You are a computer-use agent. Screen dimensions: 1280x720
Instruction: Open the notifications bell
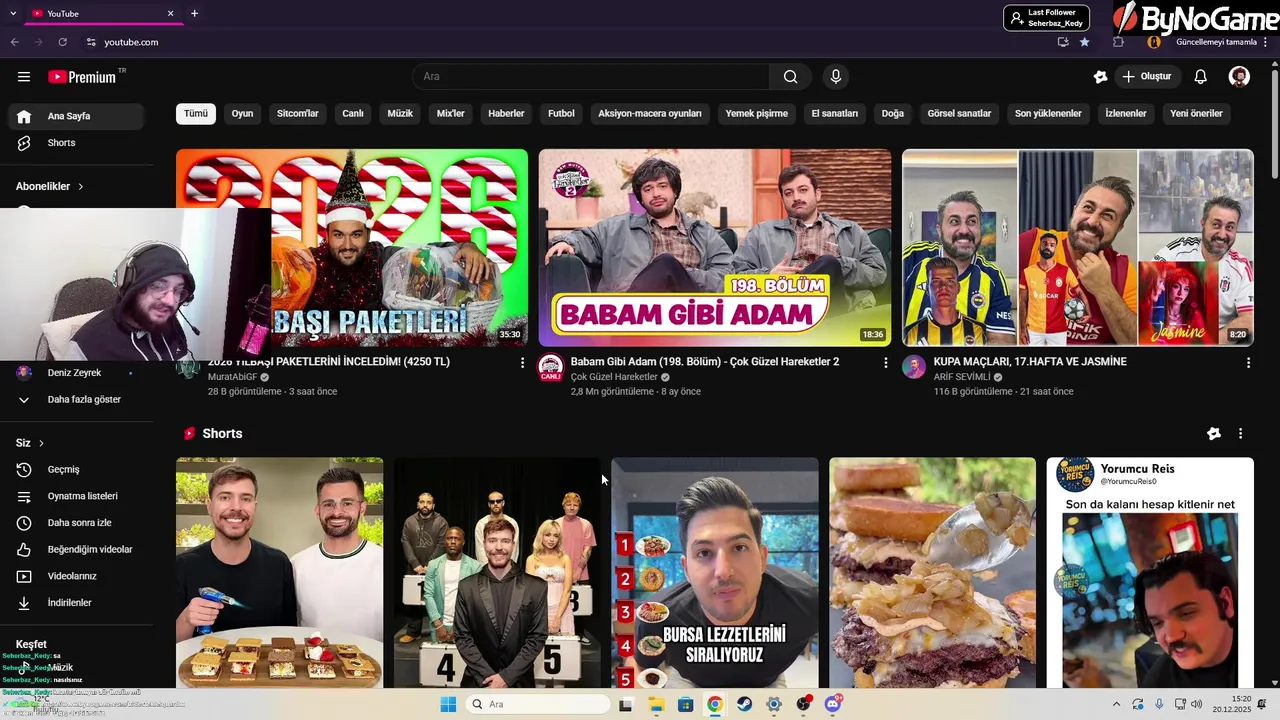(1201, 77)
